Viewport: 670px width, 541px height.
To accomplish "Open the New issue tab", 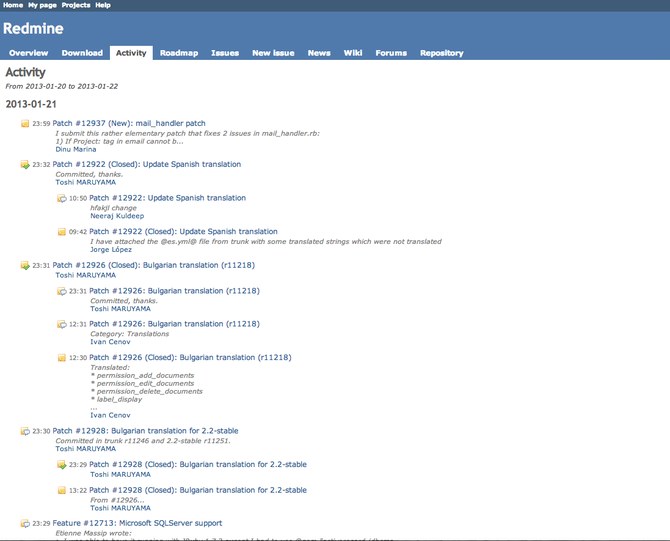I will click(x=273, y=53).
